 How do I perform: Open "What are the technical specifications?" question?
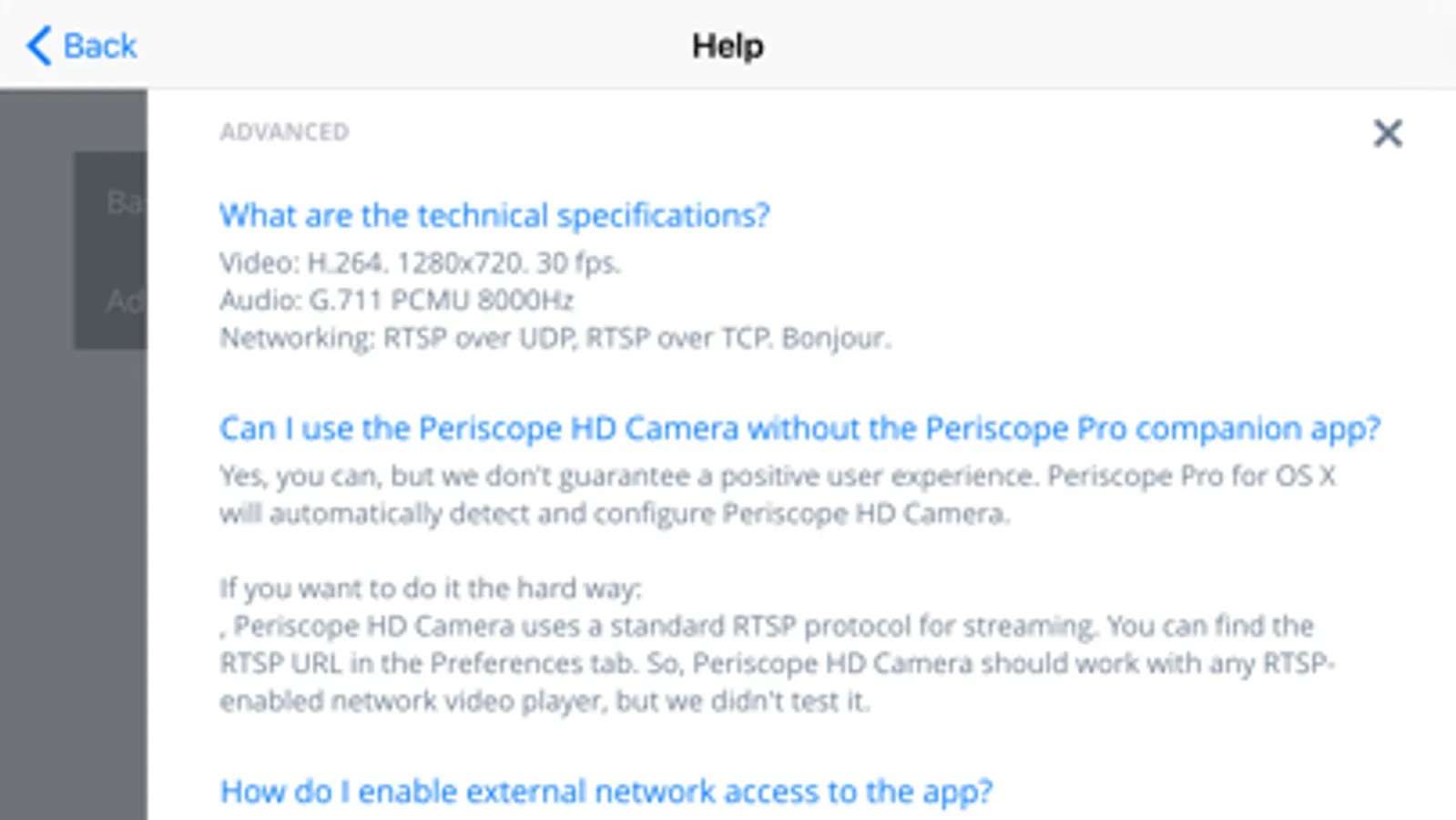[494, 216]
